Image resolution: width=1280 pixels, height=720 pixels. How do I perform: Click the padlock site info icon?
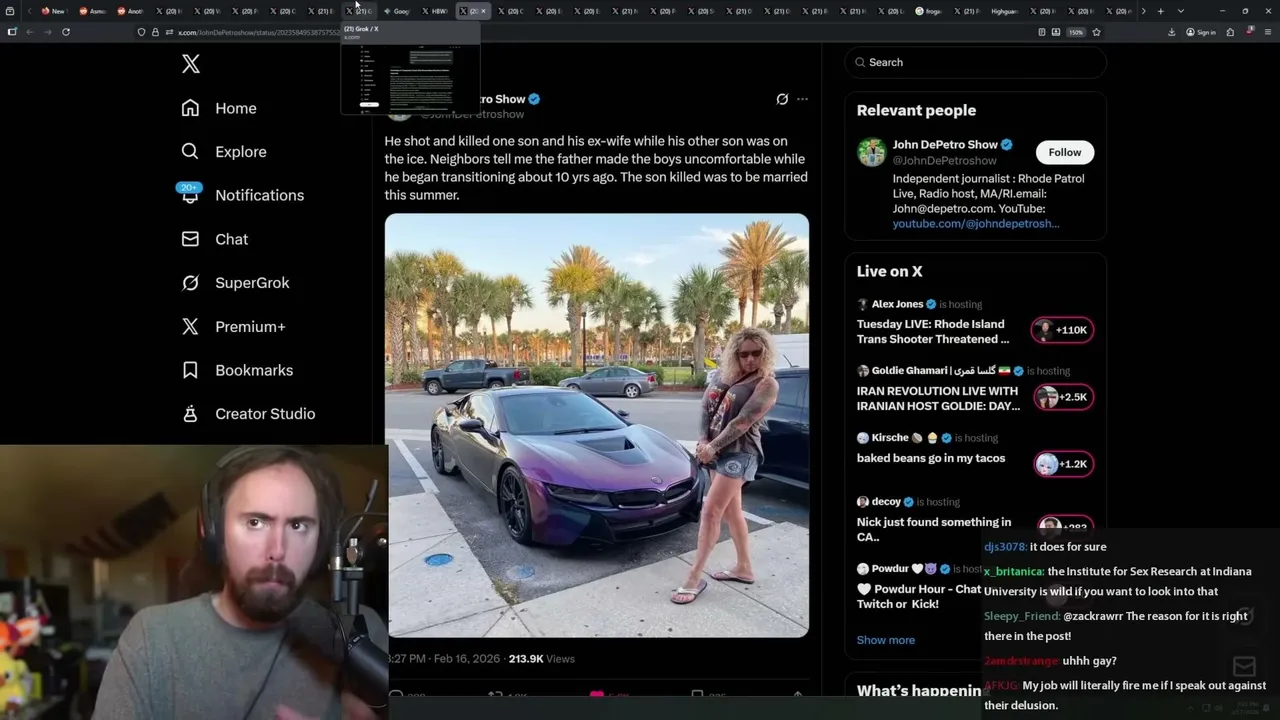(155, 32)
